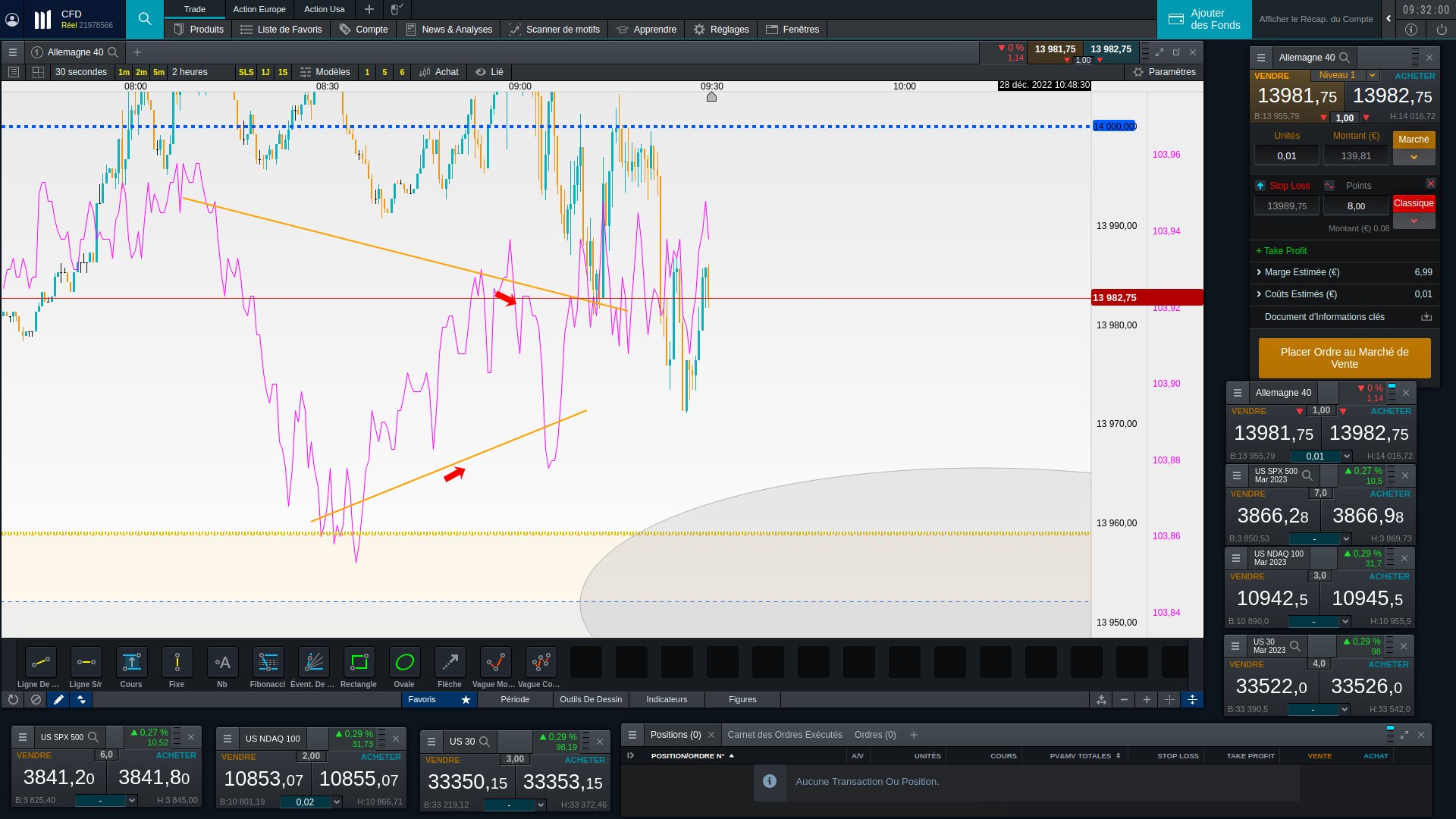Click the Unités input field showing 0,01

coord(1286,156)
